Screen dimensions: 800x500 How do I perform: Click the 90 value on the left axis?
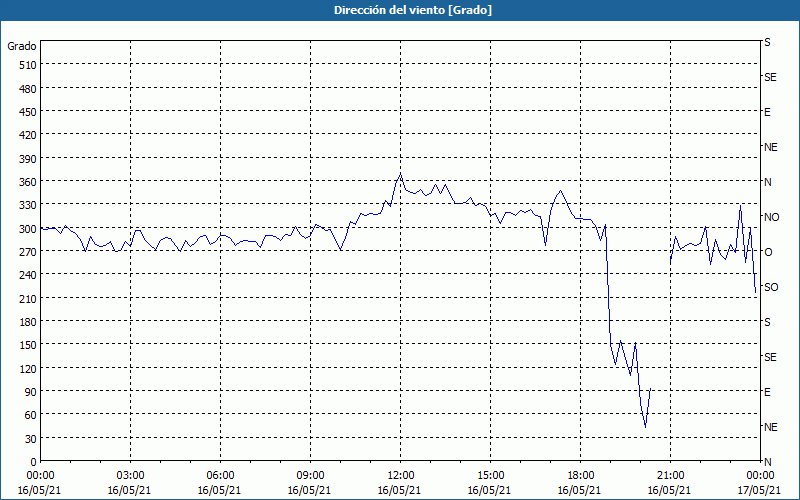click(x=30, y=392)
